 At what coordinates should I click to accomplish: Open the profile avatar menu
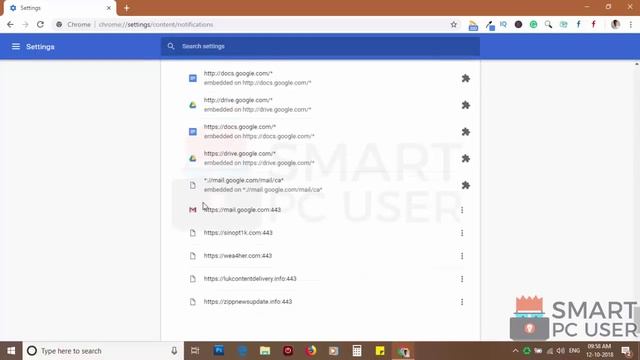point(616,24)
